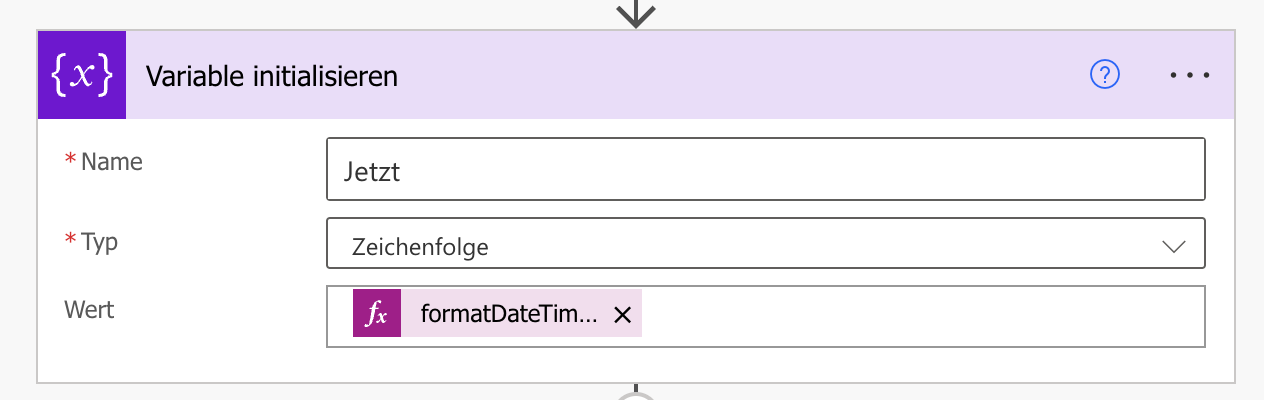
Task: Click the fx expression icon in Wert
Action: [377, 315]
